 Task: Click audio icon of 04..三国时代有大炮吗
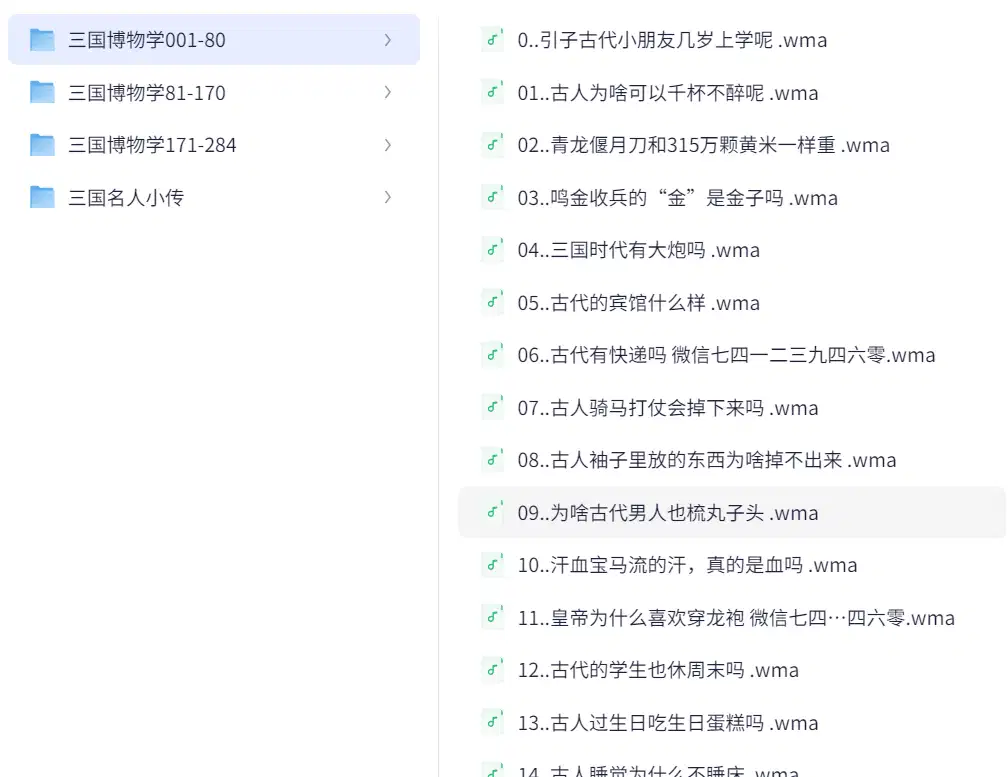492,250
